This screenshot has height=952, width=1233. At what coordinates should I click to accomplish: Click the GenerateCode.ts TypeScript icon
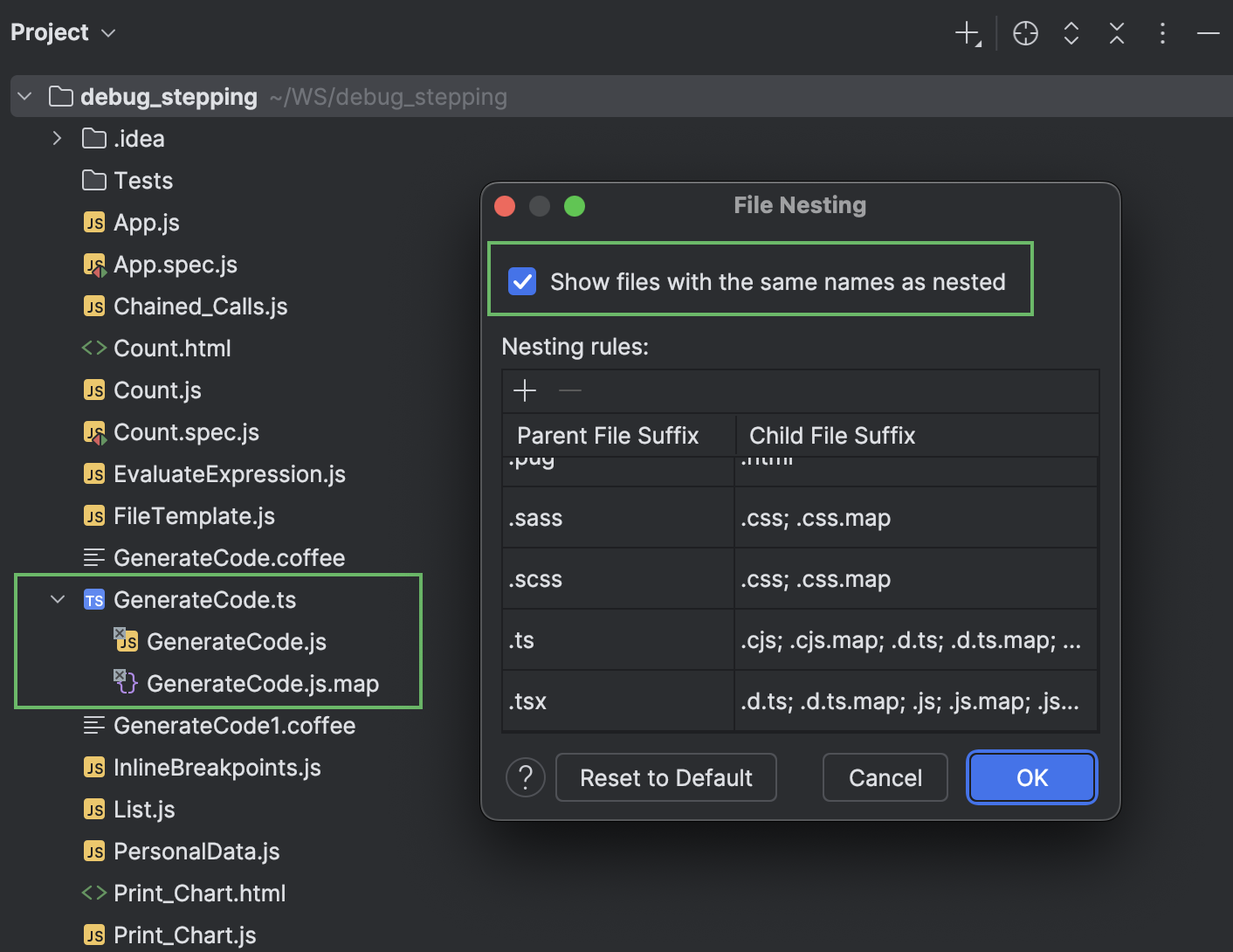pyautogui.click(x=94, y=600)
